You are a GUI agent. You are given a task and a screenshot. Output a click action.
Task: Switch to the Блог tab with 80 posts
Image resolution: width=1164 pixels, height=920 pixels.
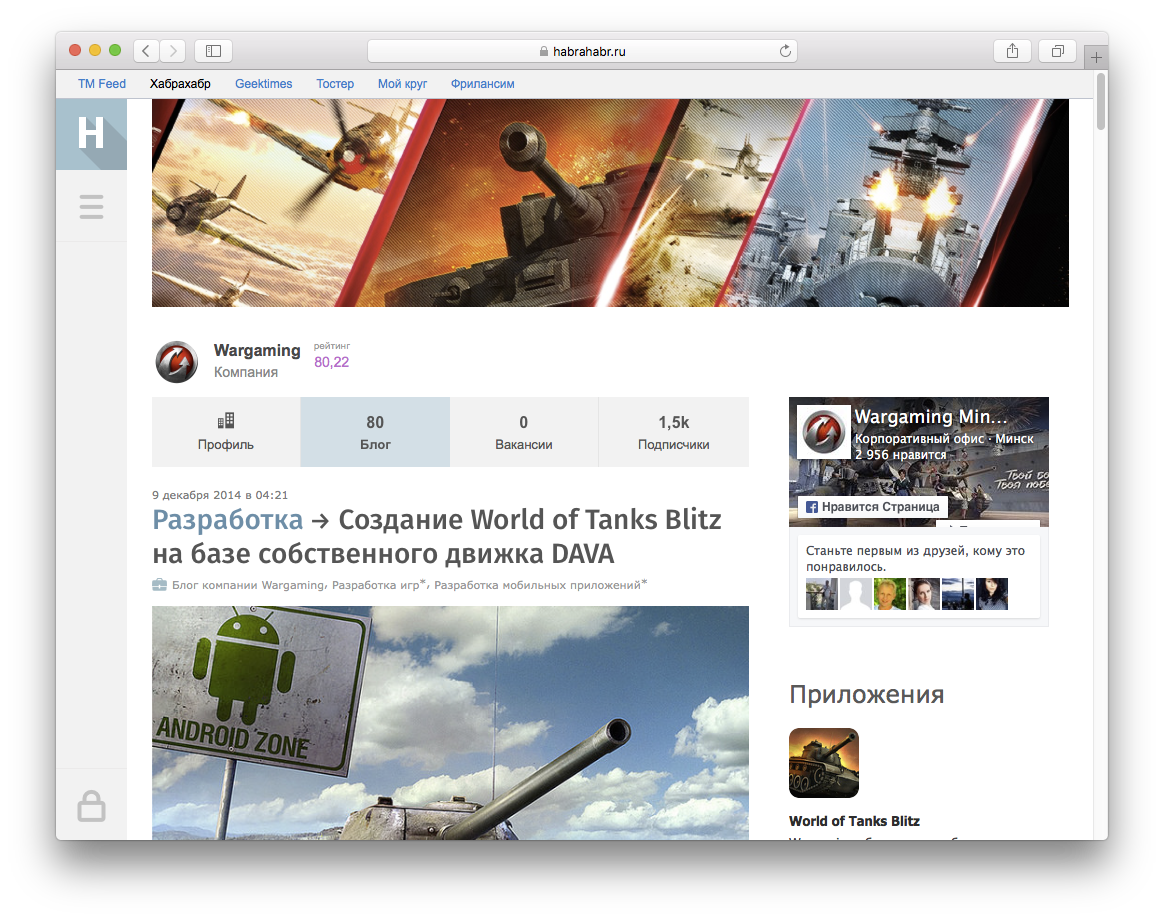click(x=375, y=432)
